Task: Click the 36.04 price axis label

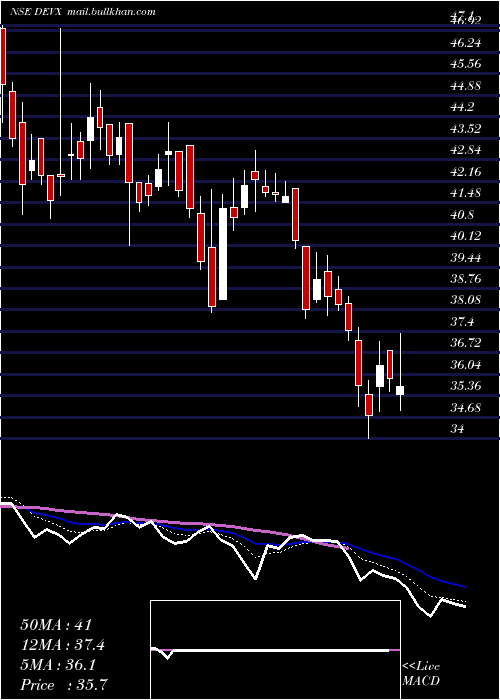Action: pos(464,365)
